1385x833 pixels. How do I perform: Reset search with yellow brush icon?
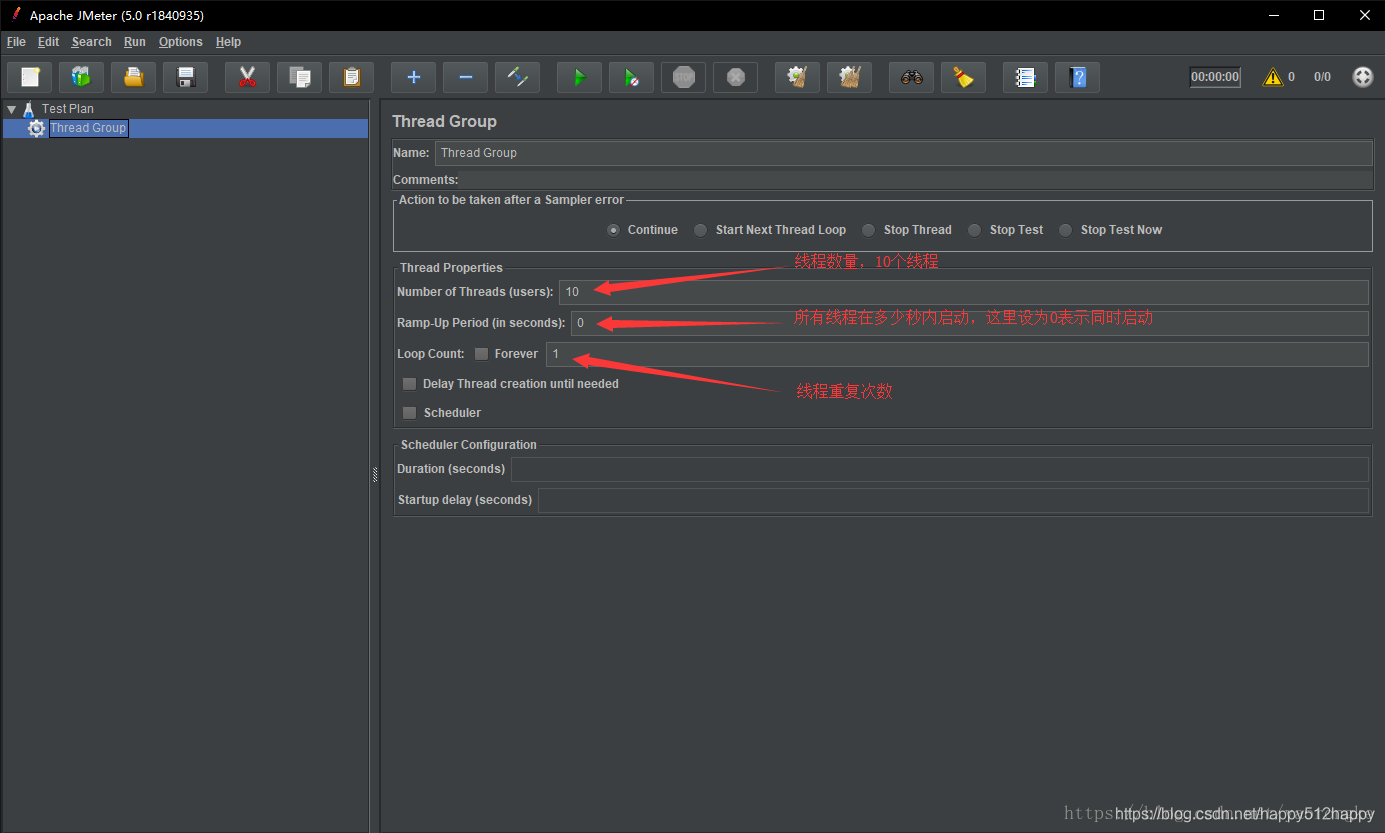963,77
